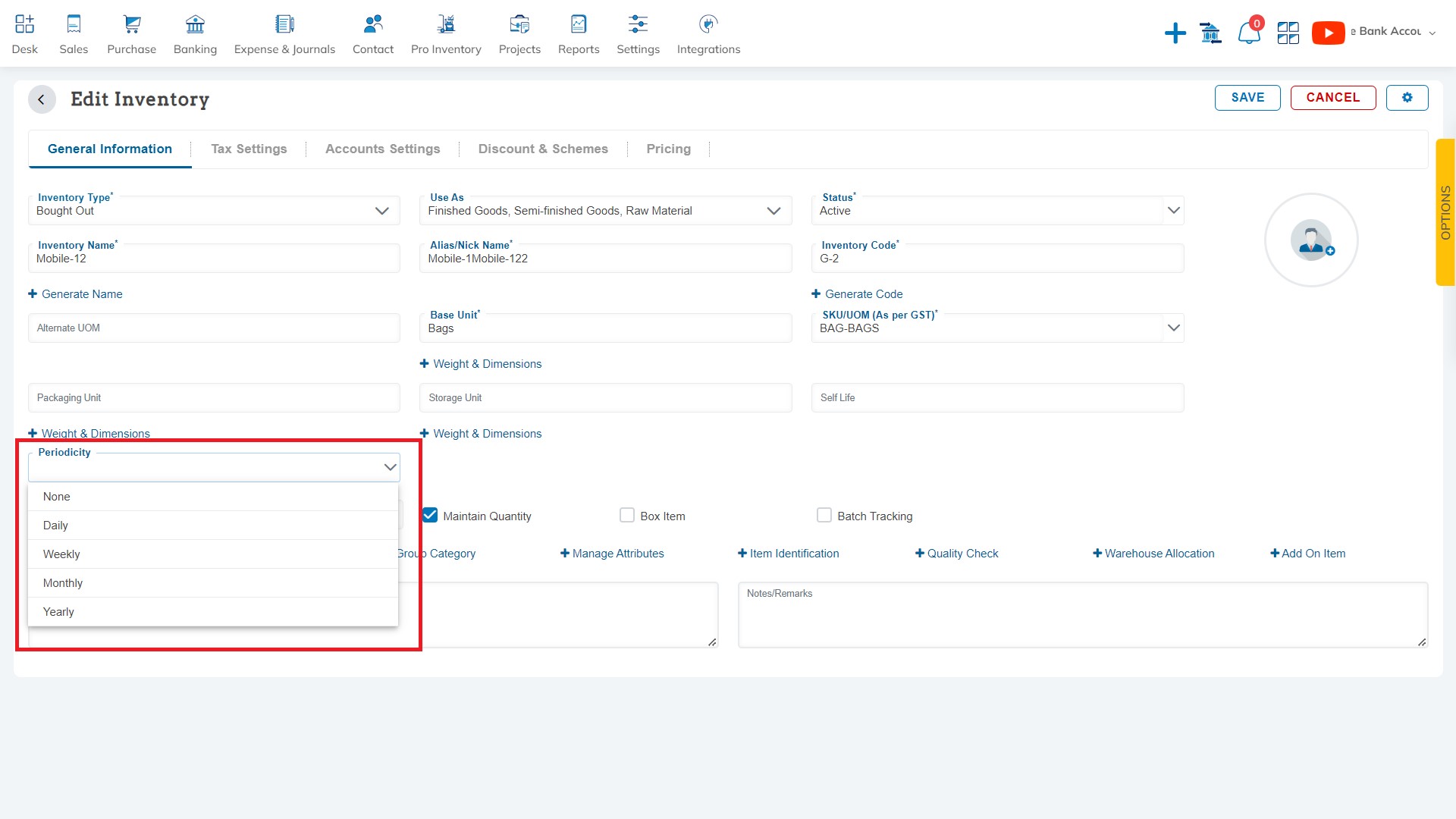This screenshot has width=1456, height=819.
Task: Open the Group Category link
Action: [x=437, y=554]
